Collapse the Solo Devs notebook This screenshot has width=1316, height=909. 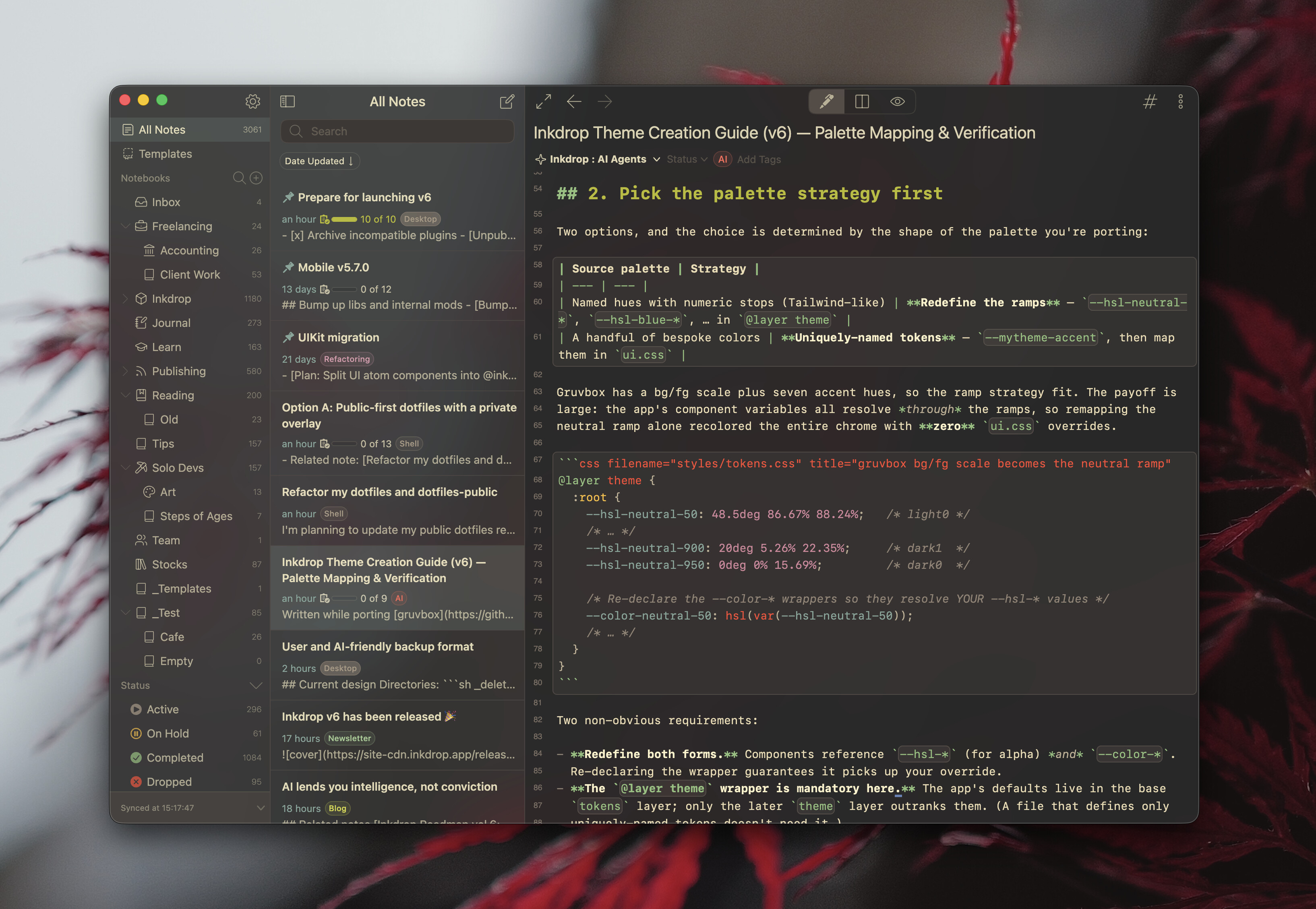pos(125,468)
